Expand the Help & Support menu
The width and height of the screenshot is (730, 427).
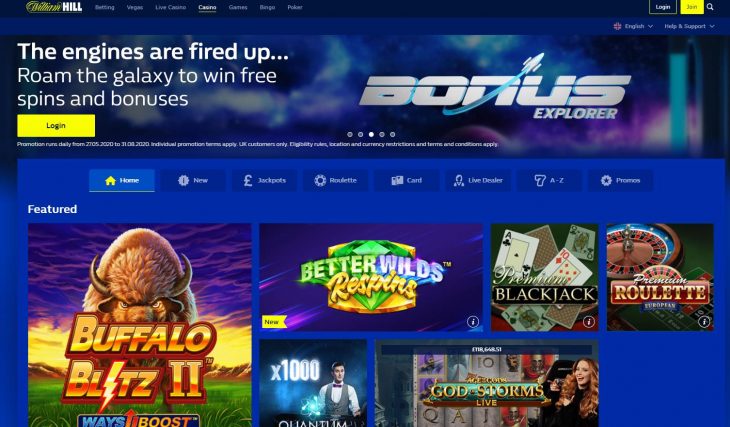[689, 26]
